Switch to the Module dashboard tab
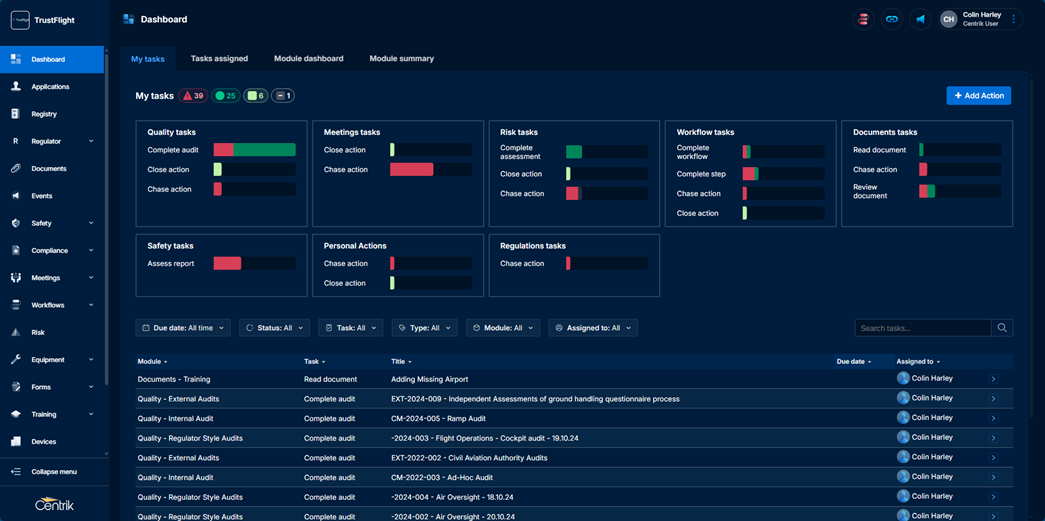This screenshot has width=1045, height=521. 308,59
